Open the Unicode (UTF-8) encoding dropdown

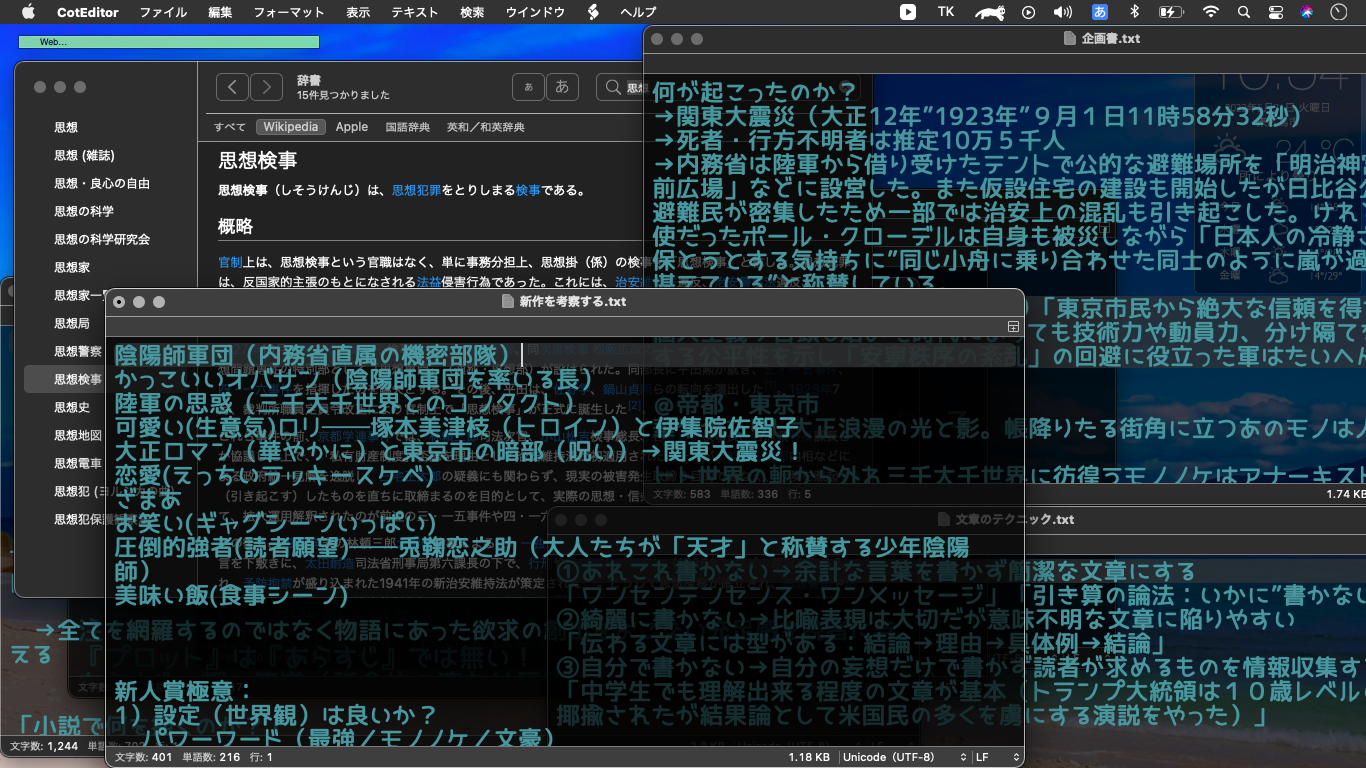pos(905,757)
